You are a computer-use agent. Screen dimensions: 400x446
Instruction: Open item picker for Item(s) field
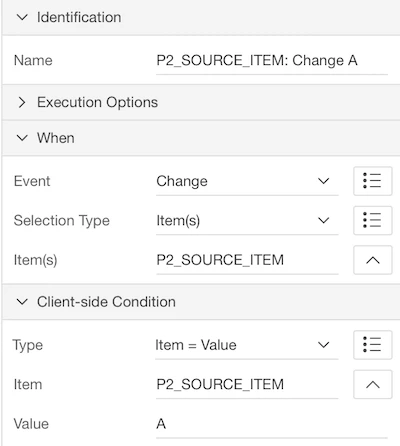tap(373, 260)
